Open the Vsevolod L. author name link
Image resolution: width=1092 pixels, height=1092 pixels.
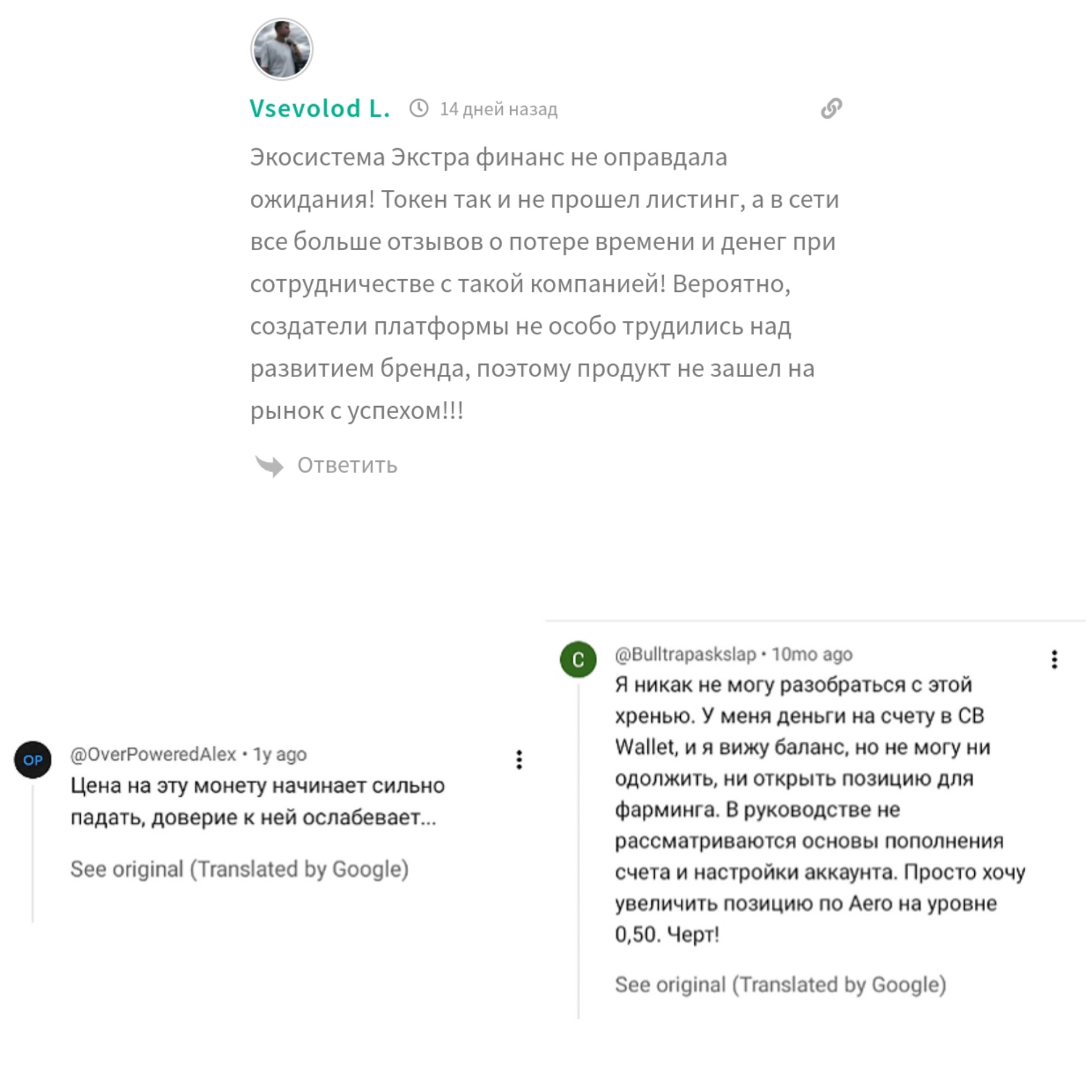click(320, 108)
